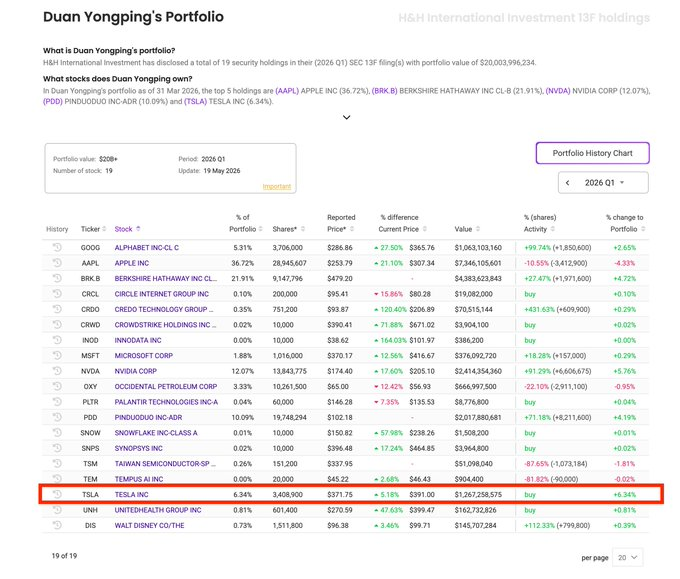Open history icon for BRK.B row
Screen dimensions: 680x579
pyautogui.click(x=57, y=278)
